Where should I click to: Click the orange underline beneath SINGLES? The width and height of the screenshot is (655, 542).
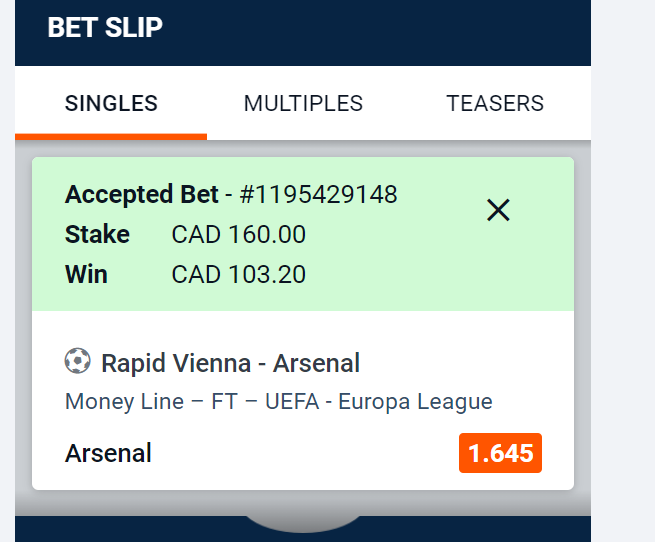click(x=111, y=136)
